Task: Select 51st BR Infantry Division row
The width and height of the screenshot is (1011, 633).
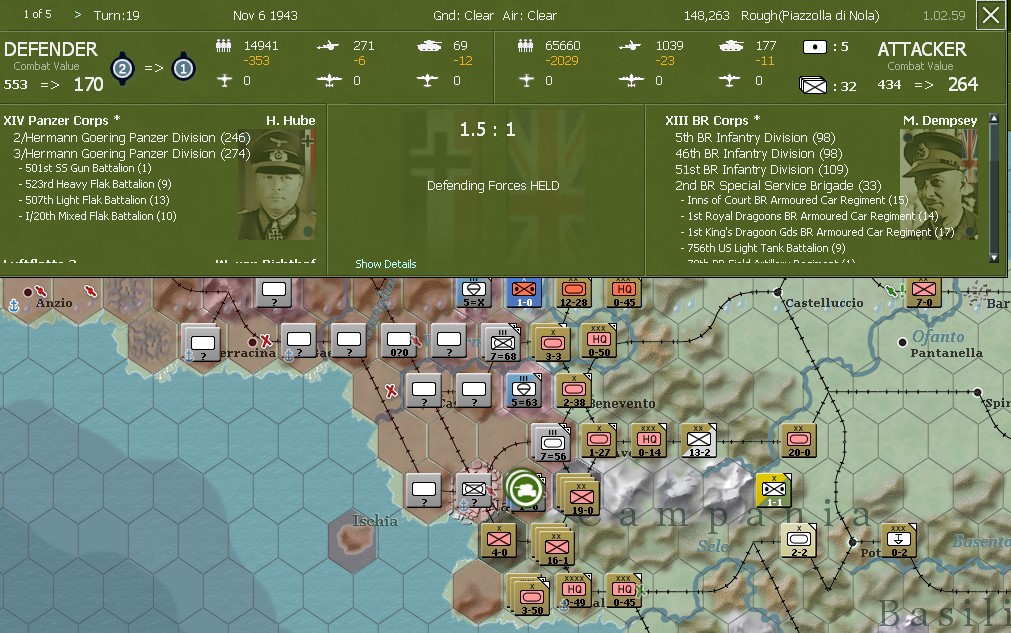Action: 761,170
